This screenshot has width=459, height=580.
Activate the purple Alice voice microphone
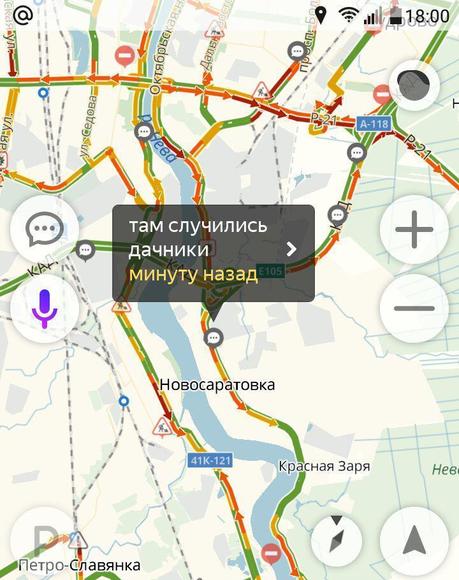[44, 309]
